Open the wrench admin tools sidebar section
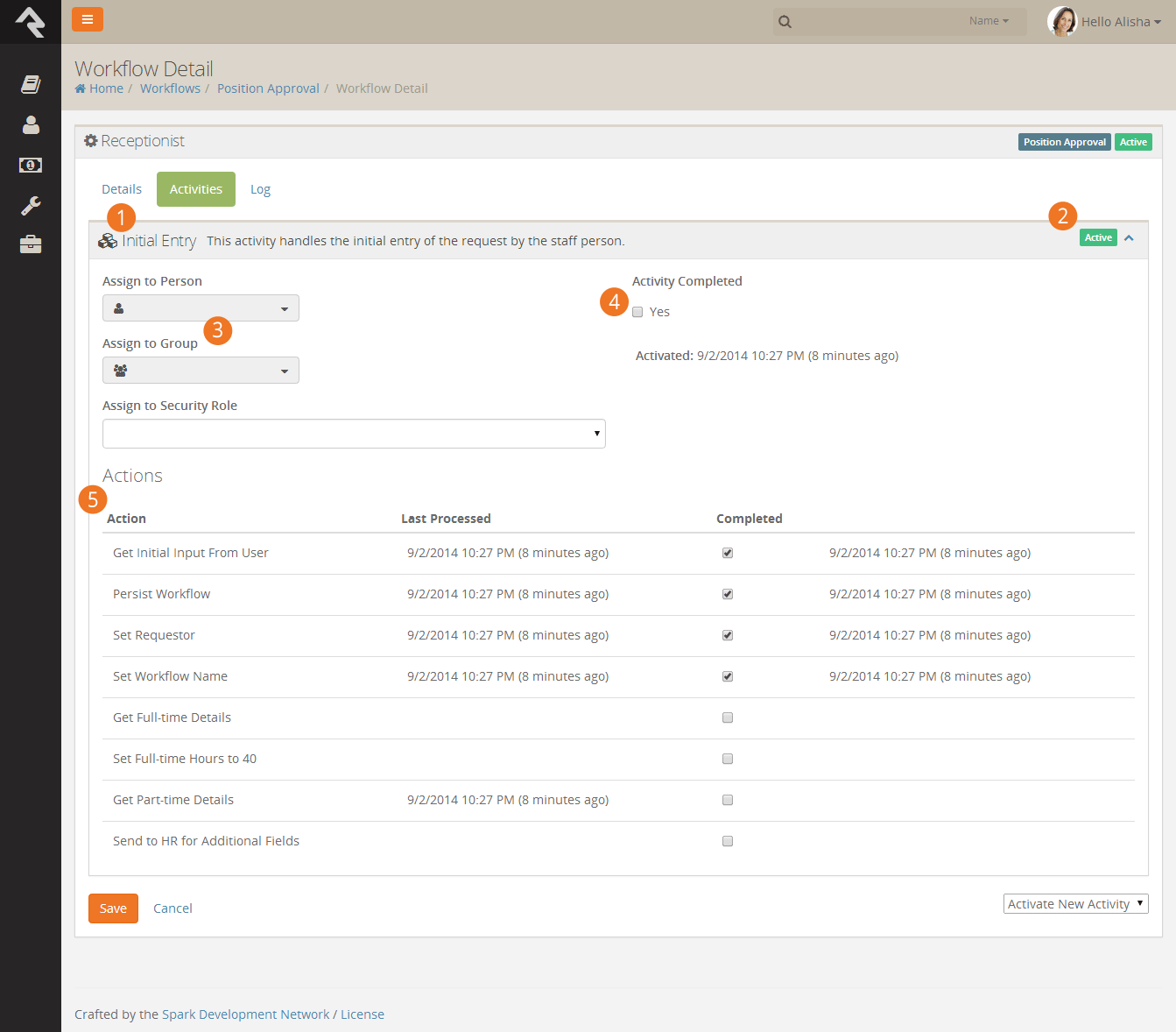 tap(31, 205)
